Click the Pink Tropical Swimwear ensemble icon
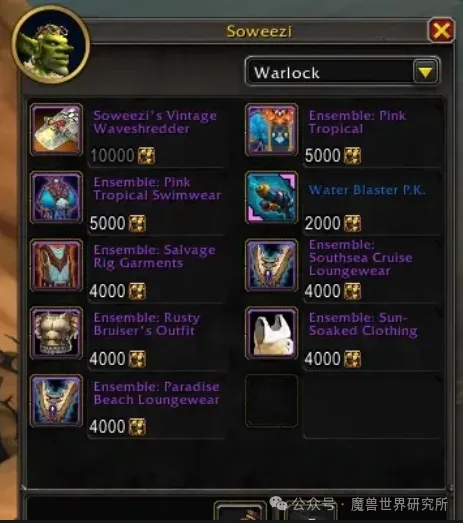The width and height of the screenshot is (463, 523). click(56, 197)
